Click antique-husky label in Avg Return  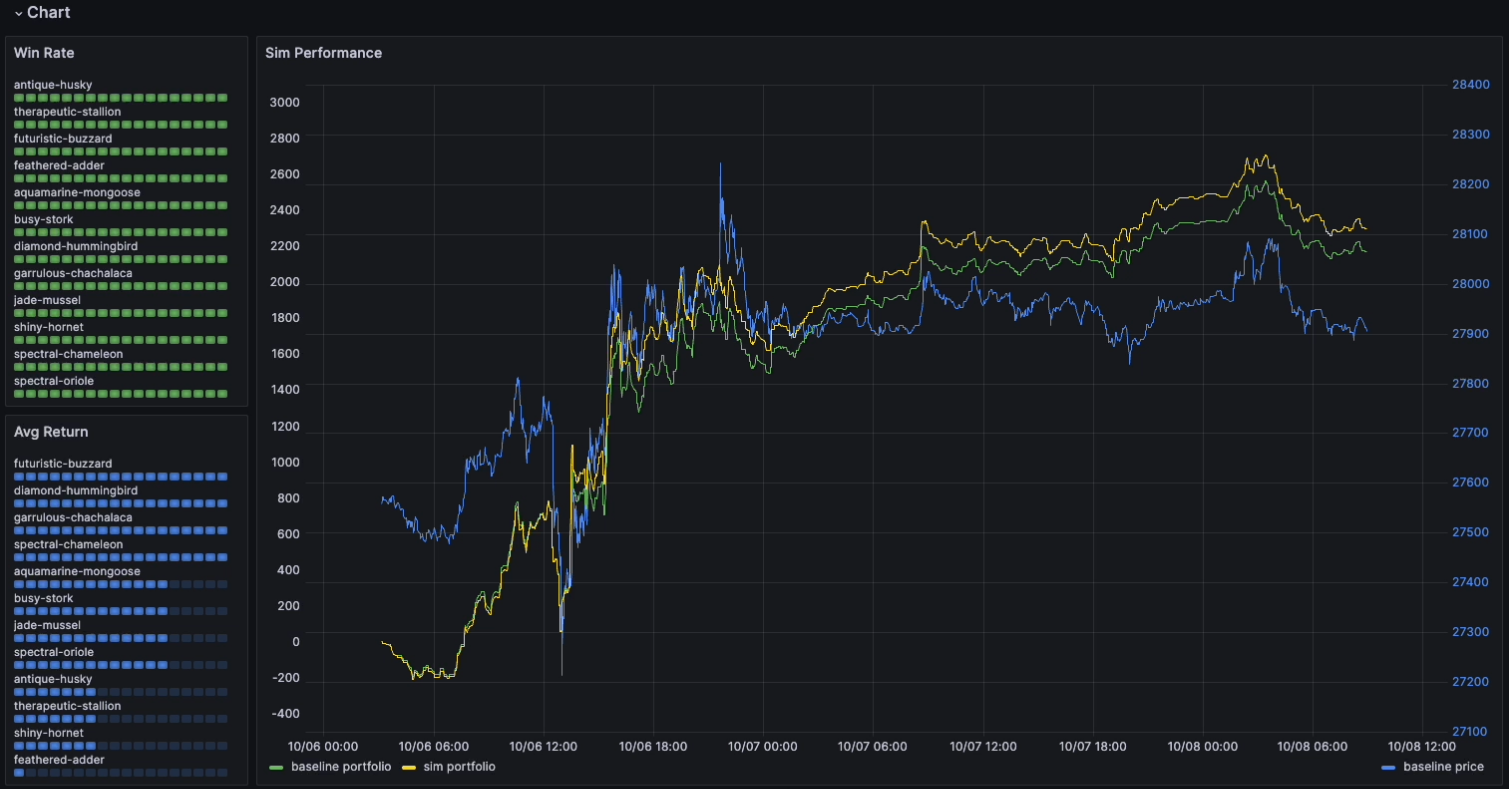pos(53,680)
